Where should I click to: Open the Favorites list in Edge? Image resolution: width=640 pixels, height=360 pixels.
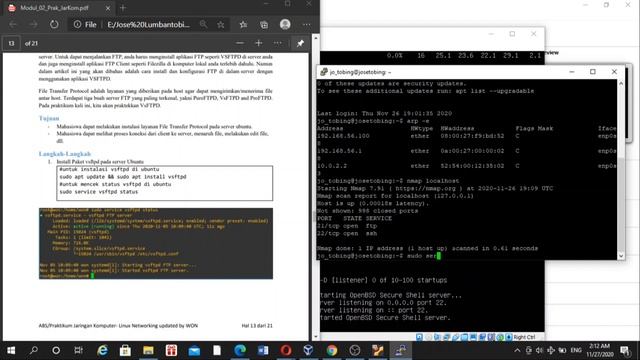[x=243, y=24]
